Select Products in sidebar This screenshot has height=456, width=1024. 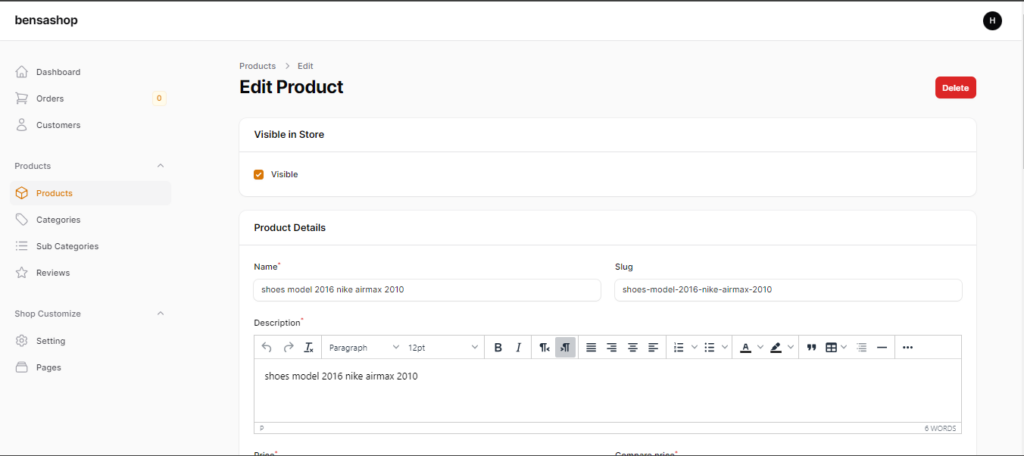[90, 193]
